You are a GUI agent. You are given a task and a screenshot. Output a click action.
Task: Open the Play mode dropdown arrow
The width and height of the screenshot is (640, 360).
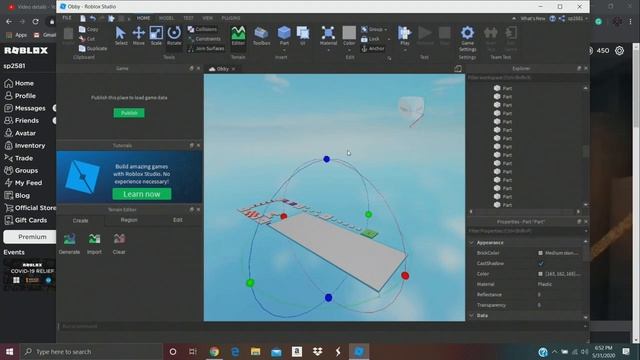pos(404,51)
